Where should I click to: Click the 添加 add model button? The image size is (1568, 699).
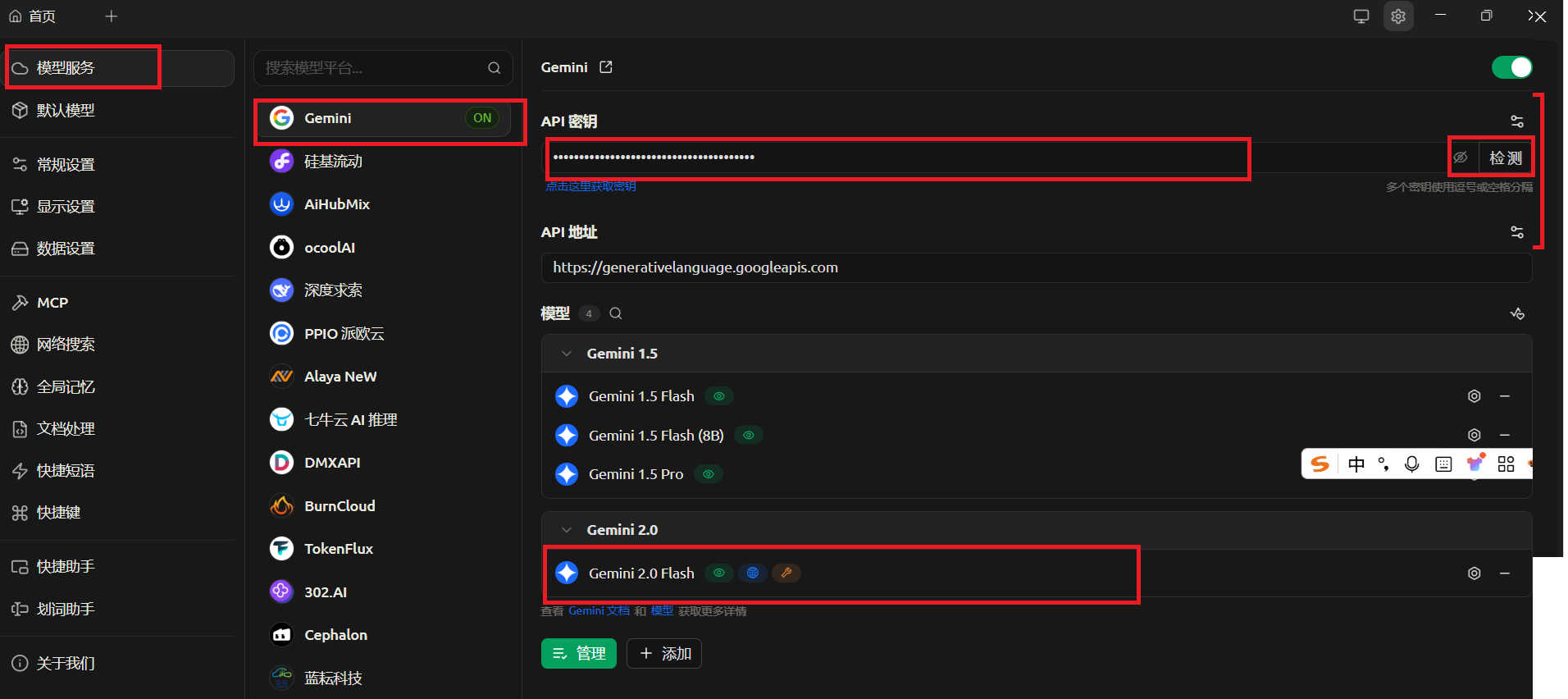(664, 654)
